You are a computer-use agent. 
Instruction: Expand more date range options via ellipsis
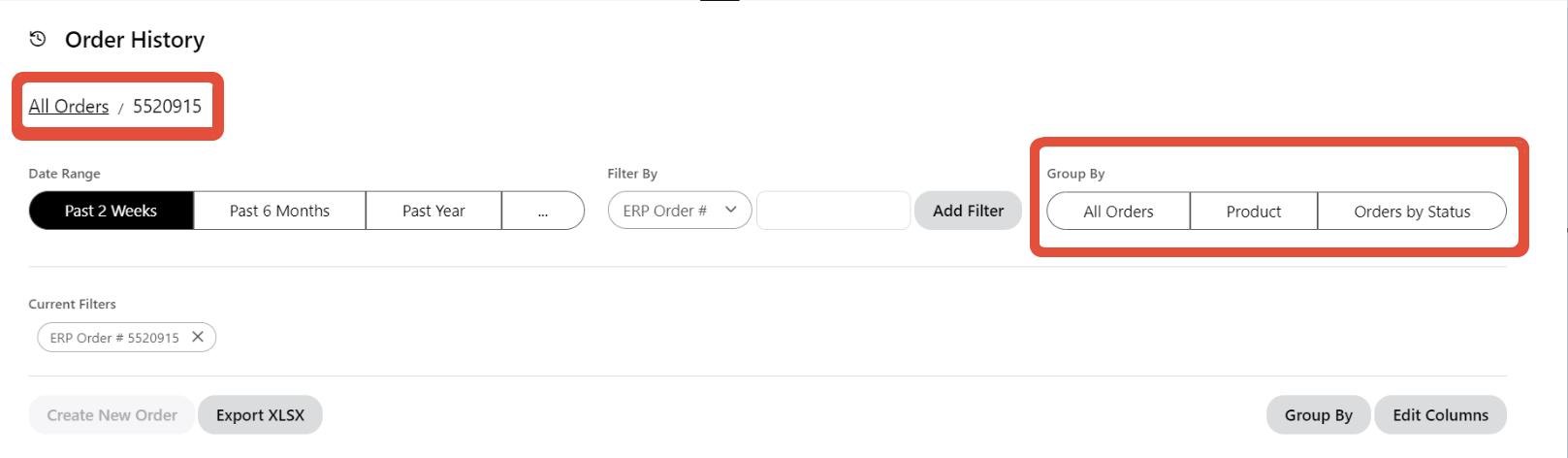click(x=543, y=211)
